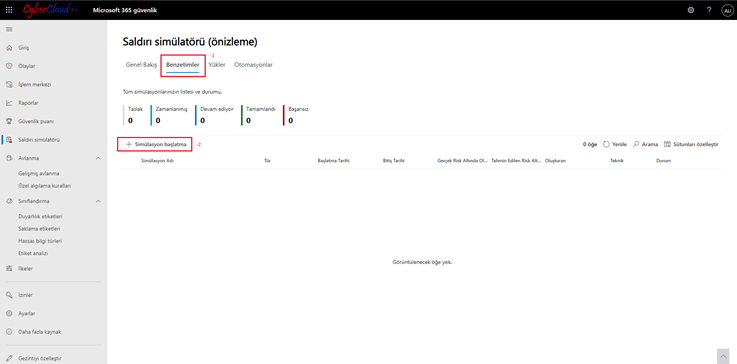Switch to the Otomasyonlar tab

[253, 65]
